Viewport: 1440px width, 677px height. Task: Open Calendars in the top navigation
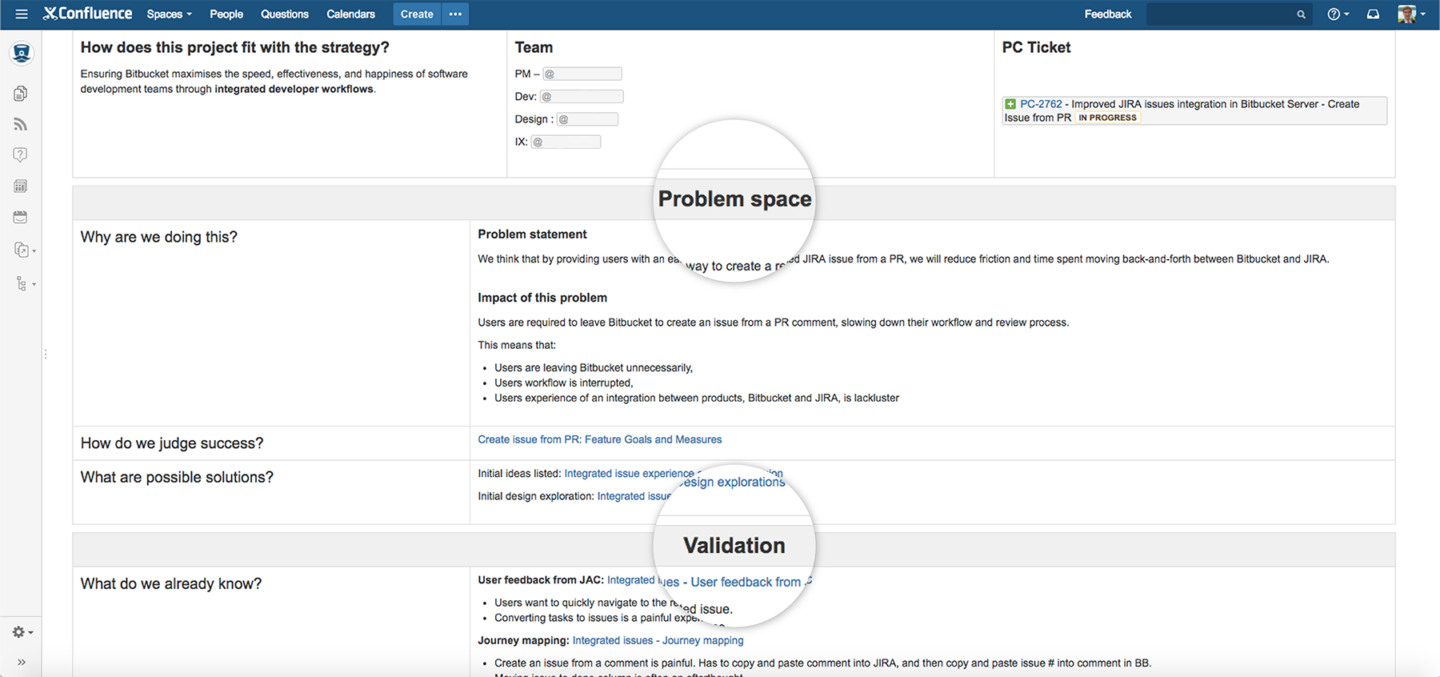[351, 14]
